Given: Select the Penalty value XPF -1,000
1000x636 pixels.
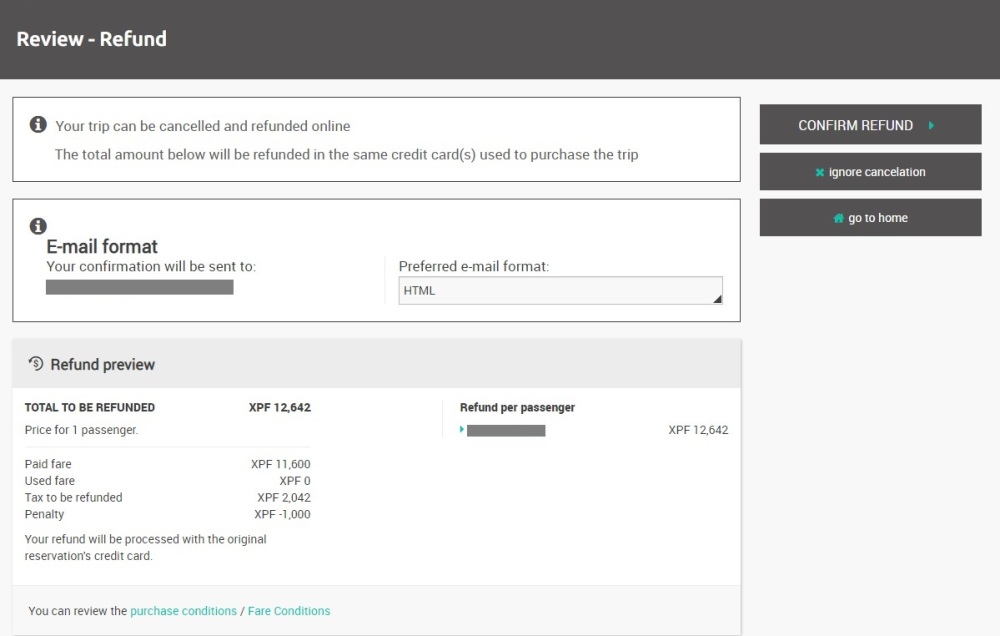Looking at the screenshot, I should click(283, 514).
